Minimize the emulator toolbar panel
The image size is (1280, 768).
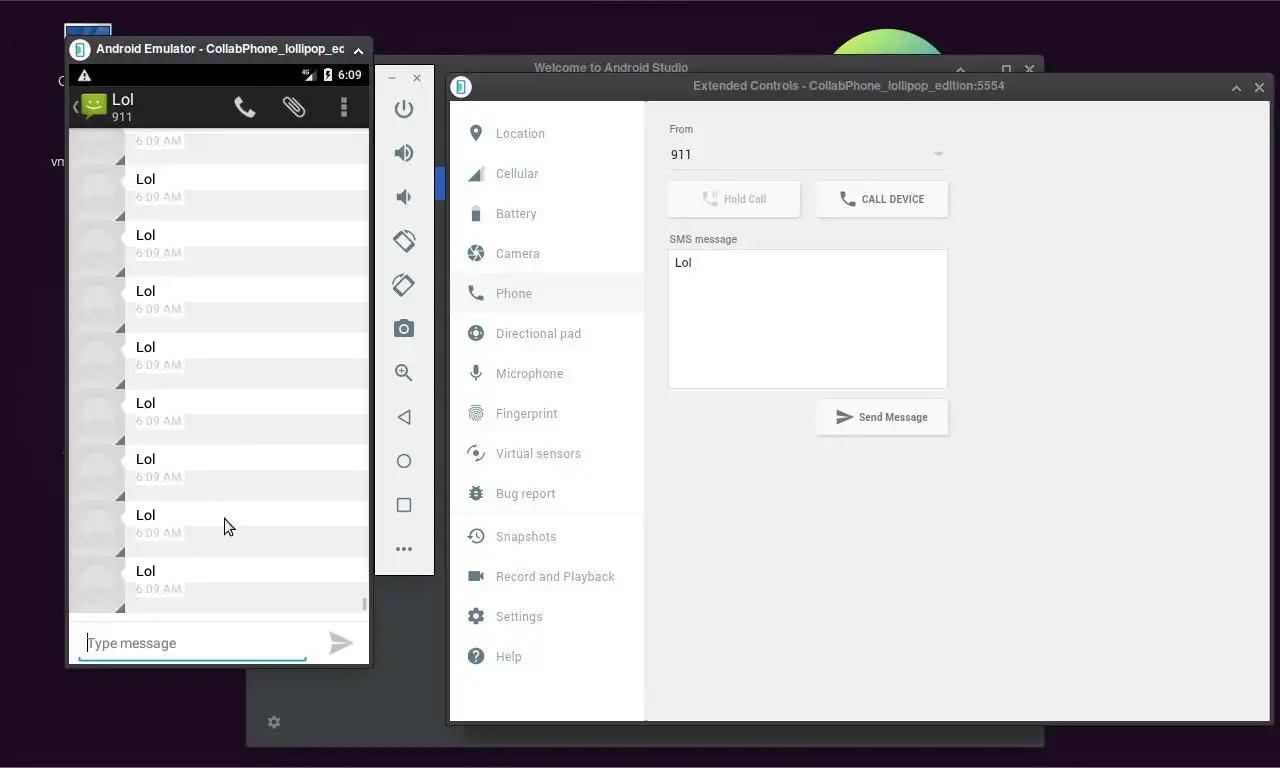(x=392, y=78)
